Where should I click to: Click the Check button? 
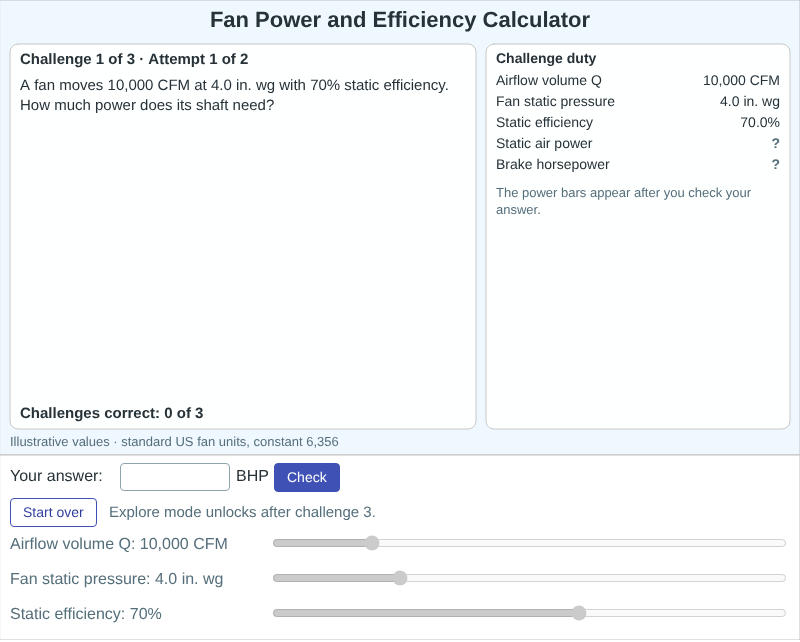point(307,477)
